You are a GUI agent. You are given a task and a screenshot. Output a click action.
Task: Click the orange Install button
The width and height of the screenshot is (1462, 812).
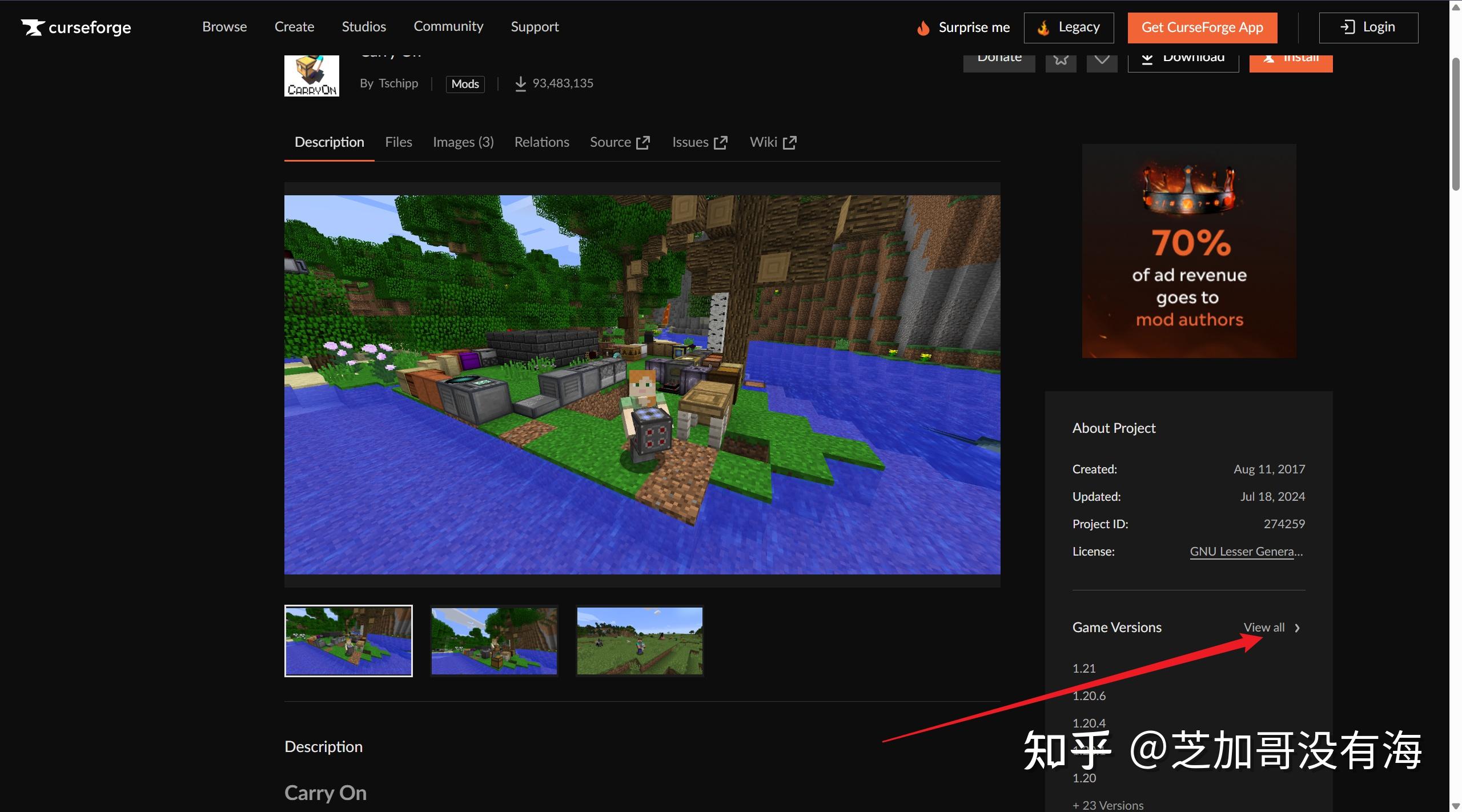pyautogui.click(x=1291, y=63)
